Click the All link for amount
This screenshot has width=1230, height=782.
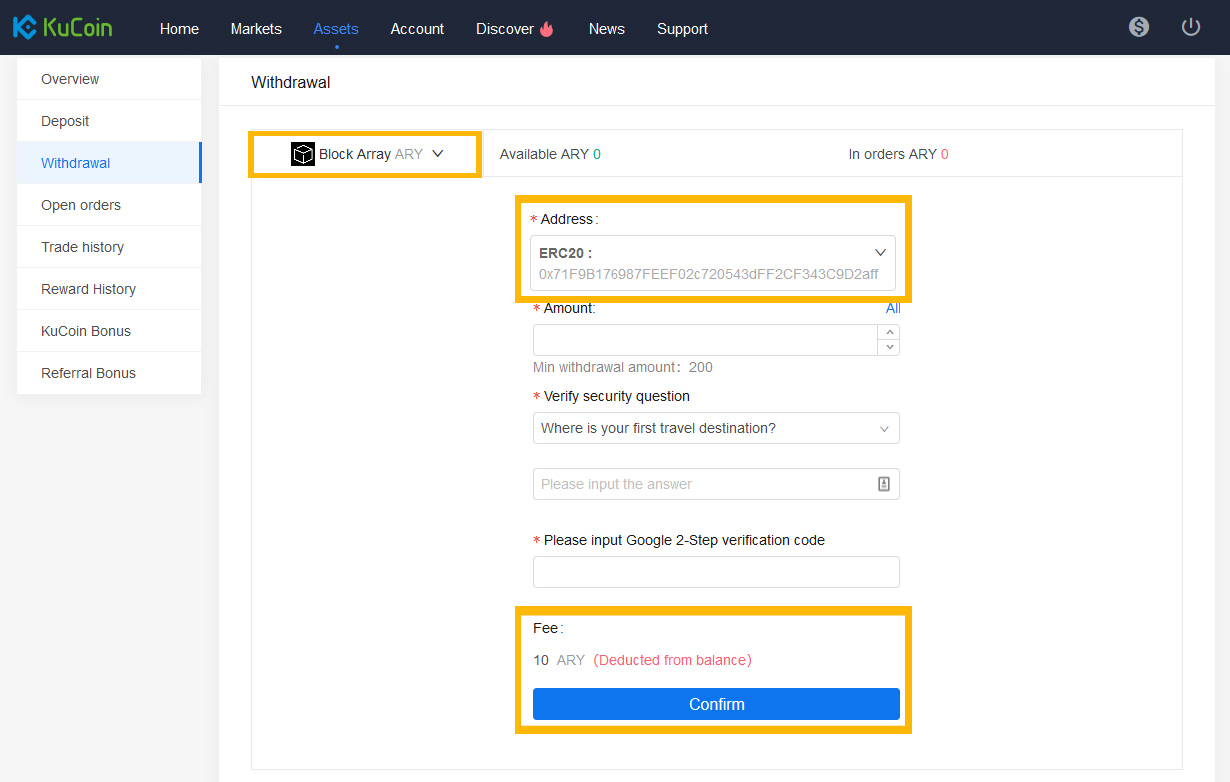point(893,308)
